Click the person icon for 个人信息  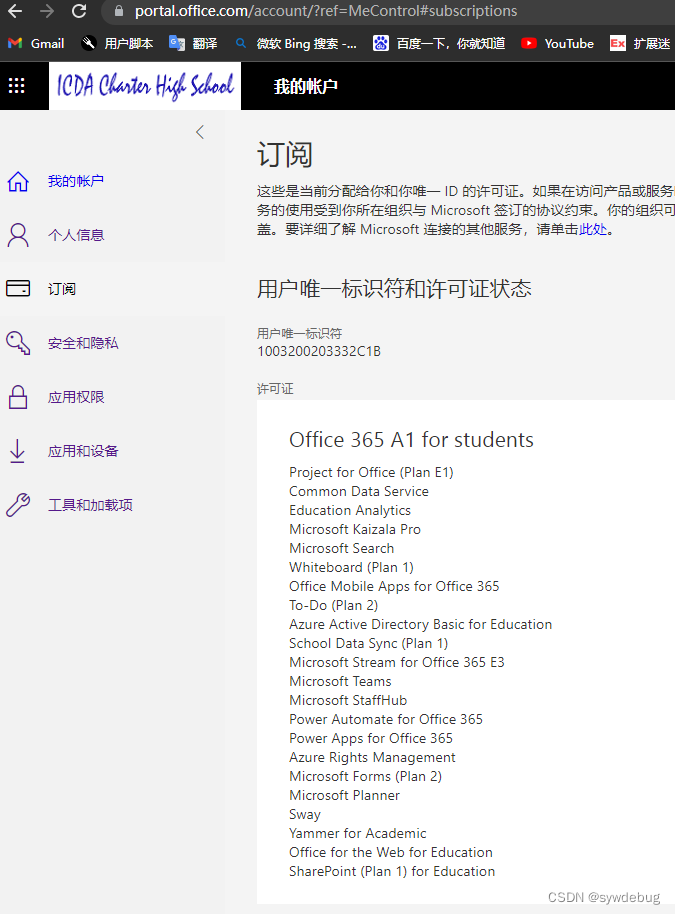[18, 235]
